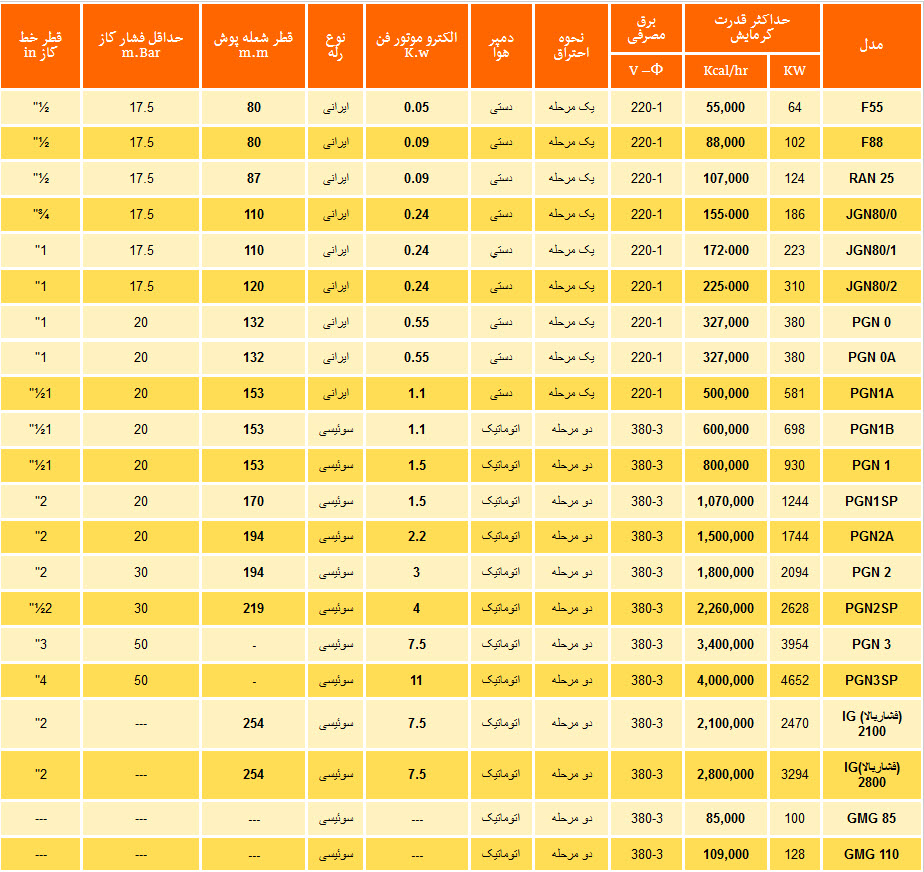Select the F55 model cell
This screenshot has width=924, height=872.
point(871,107)
